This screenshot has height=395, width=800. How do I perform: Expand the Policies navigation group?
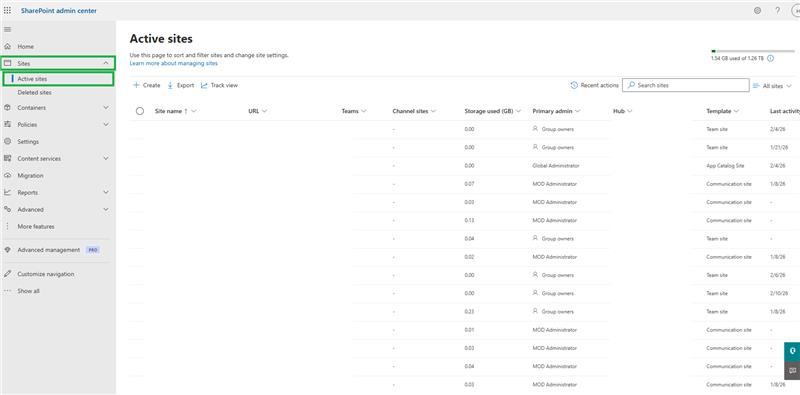click(106, 125)
